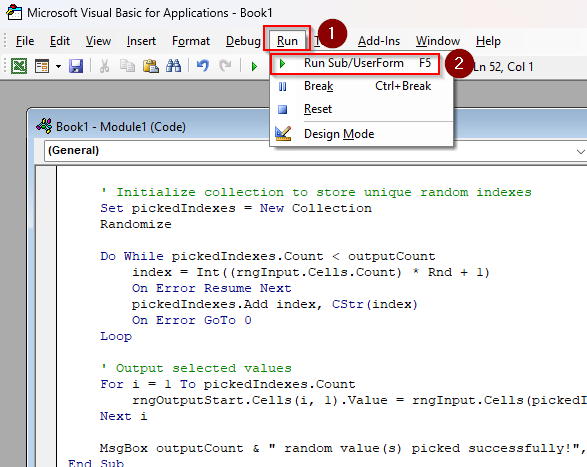The width and height of the screenshot is (587, 467).
Task: Click the 'Do While pickedIndexes.Count' line
Action: (x=267, y=257)
